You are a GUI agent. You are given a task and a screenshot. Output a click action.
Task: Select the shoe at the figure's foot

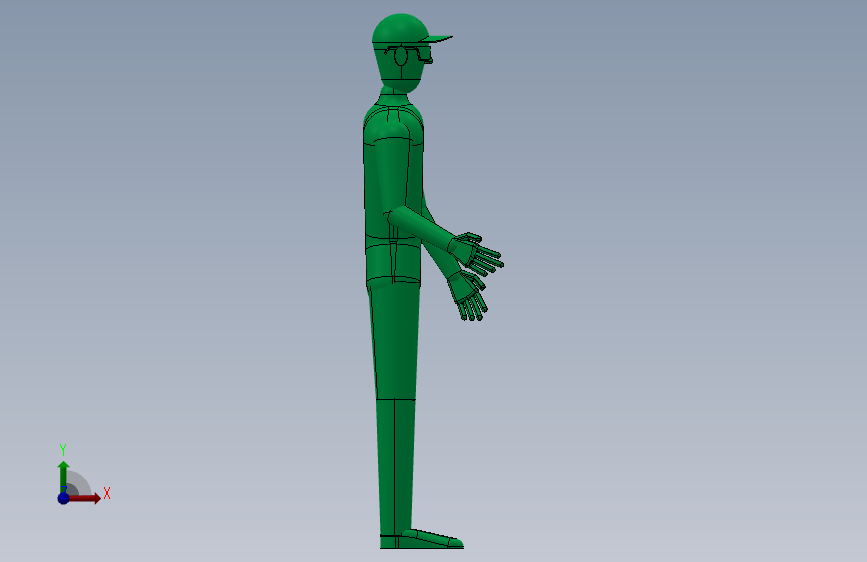422,540
